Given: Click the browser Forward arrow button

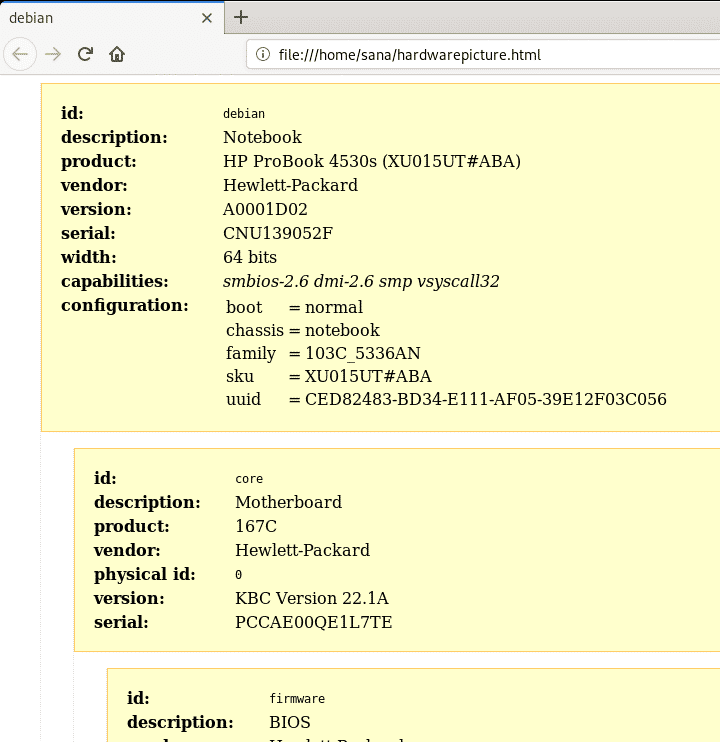Looking at the screenshot, I should 53,54.
